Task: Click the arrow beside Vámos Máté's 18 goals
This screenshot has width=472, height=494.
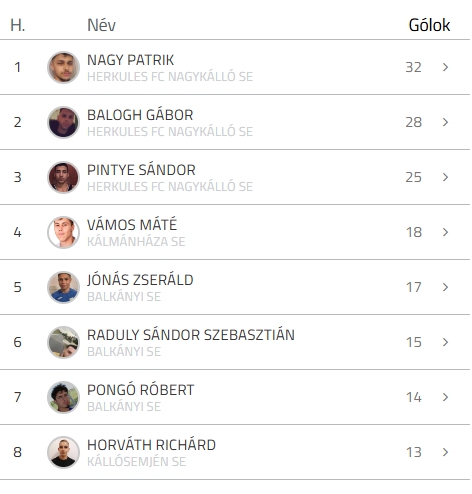Action: tap(445, 232)
